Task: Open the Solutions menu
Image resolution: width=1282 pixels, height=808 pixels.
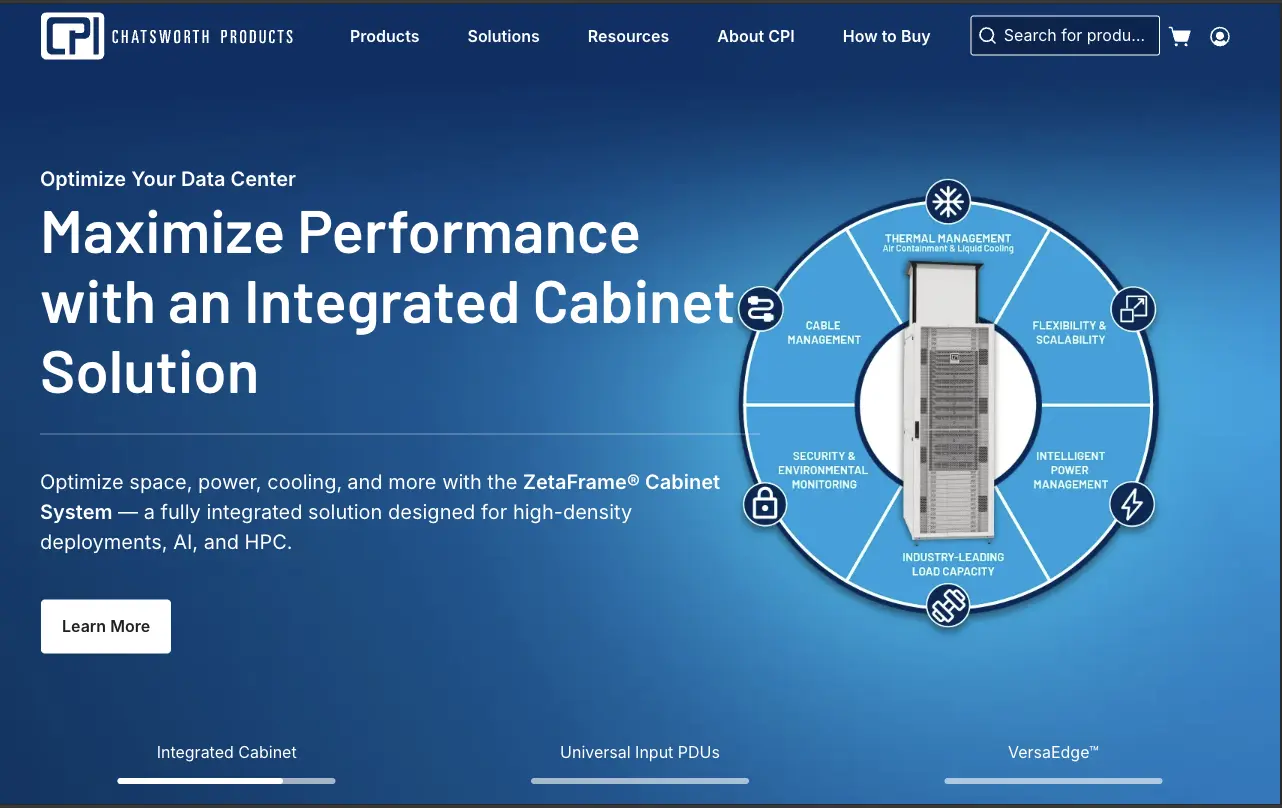Action: coord(503,36)
